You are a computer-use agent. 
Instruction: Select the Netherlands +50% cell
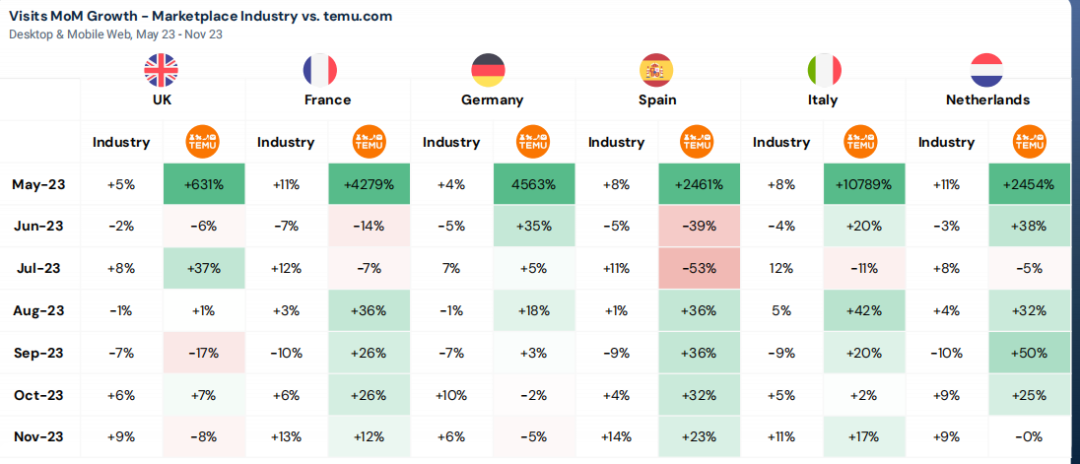pyautogui.click(x=1027, y=353)
